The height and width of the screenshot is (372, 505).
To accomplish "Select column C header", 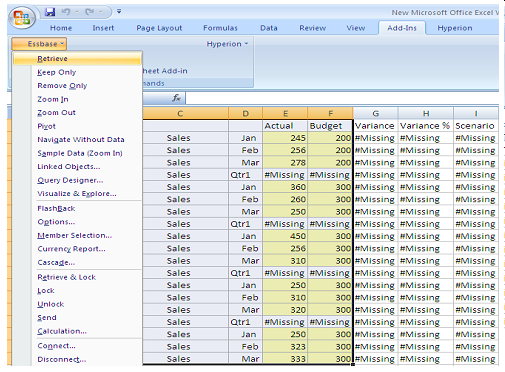I will click(x=186, y=114).
